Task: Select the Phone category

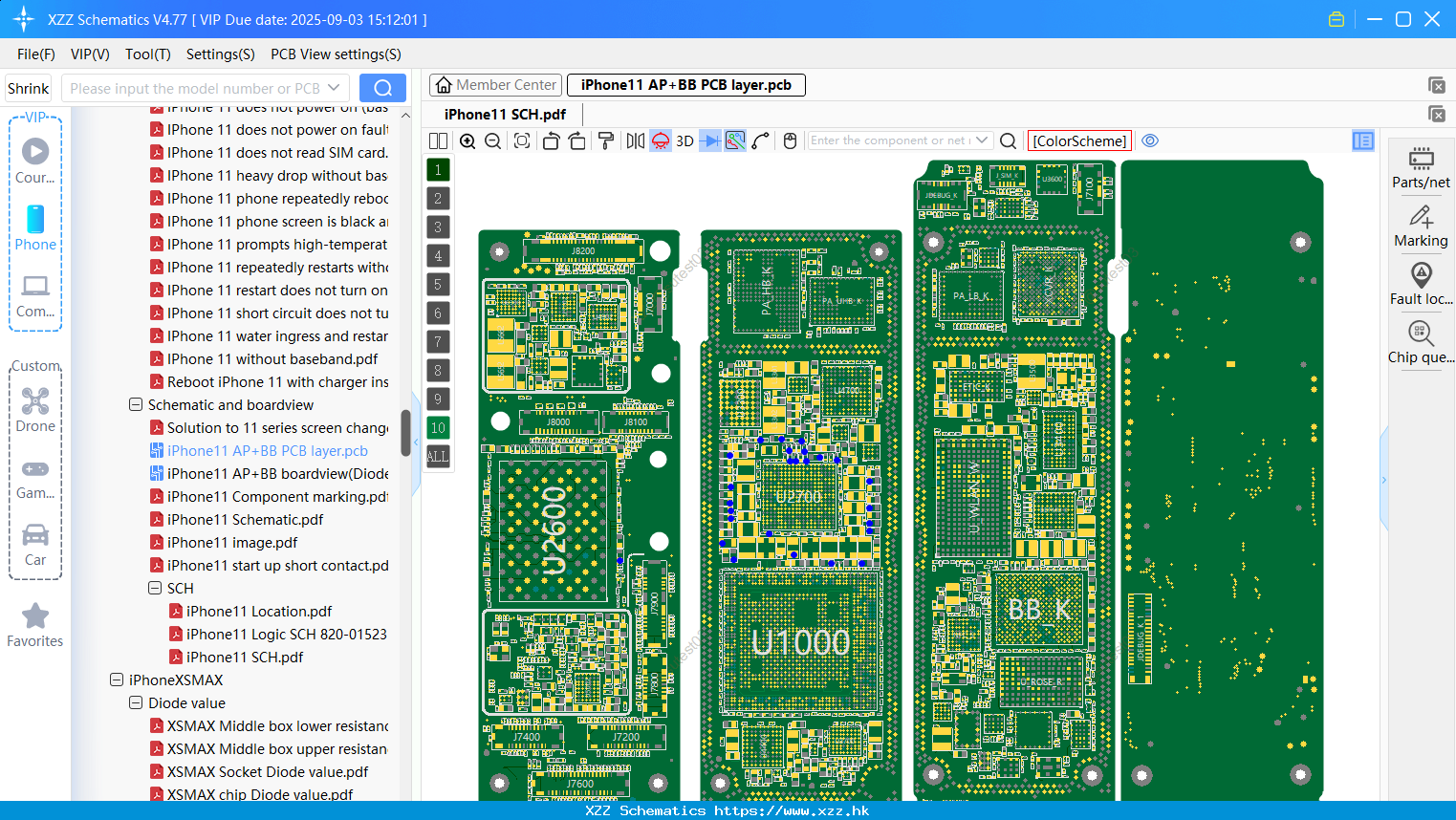Action: coord(35,227)
